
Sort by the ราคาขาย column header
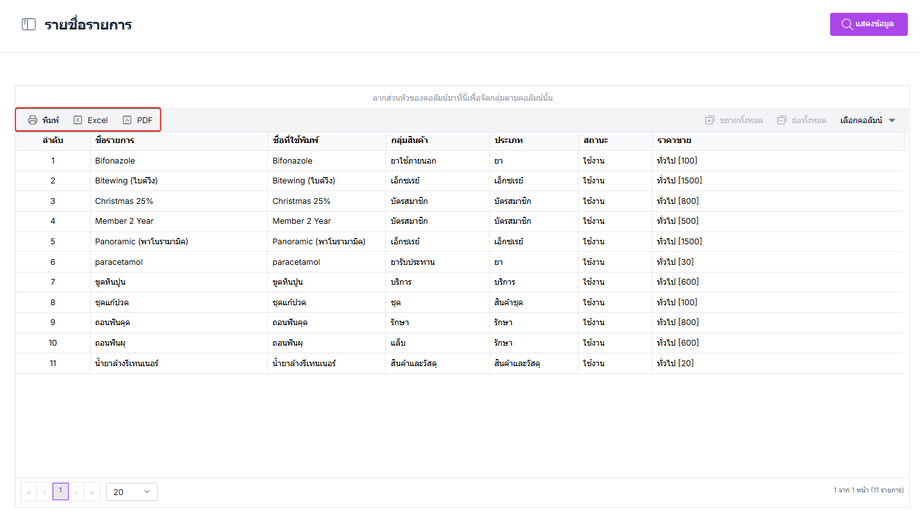(673, 140)
